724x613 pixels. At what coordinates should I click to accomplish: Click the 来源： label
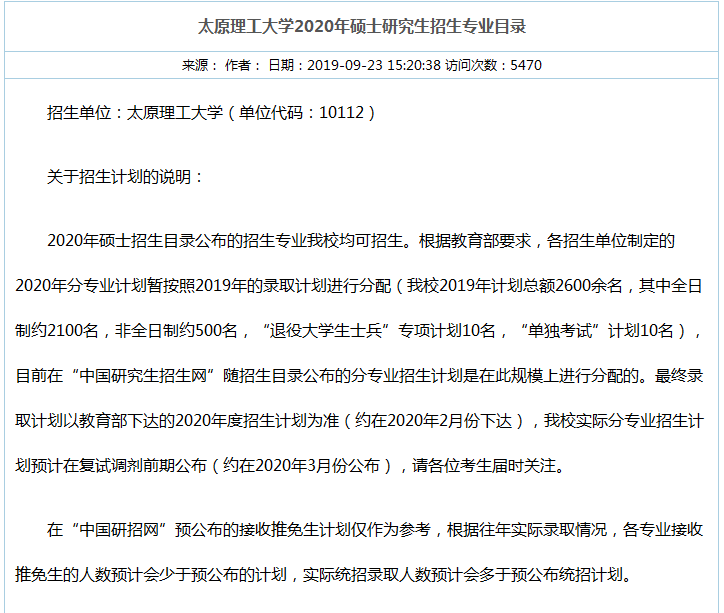point(199,65)
